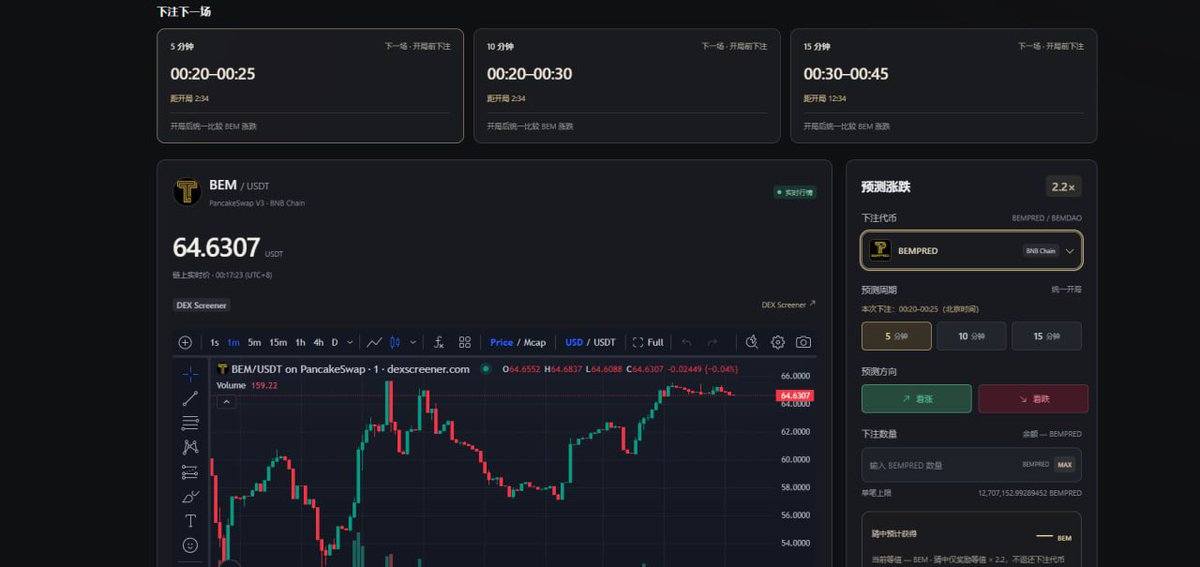
Task: Click the 实时行情 live status badge
Action: 794,192
